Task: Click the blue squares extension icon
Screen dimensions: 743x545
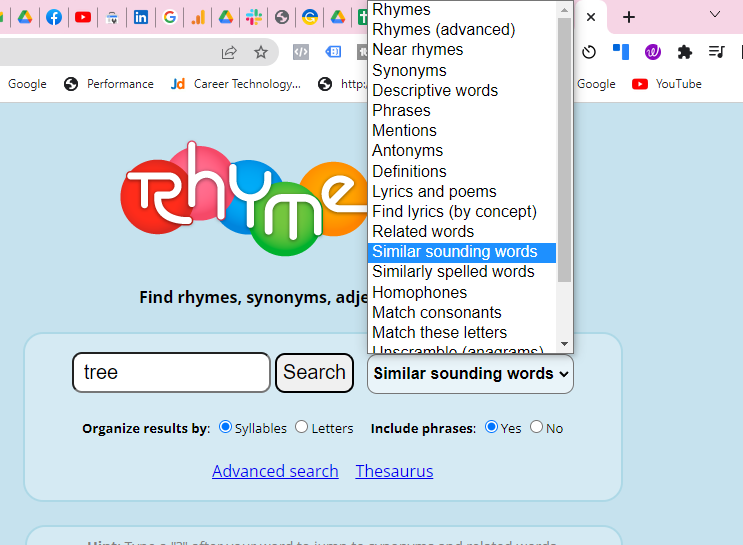Action: tap(621, 52)
